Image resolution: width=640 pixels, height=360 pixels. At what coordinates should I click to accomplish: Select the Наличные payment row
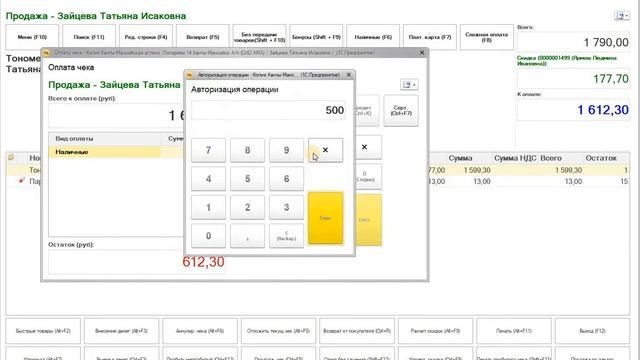(116, 152)
